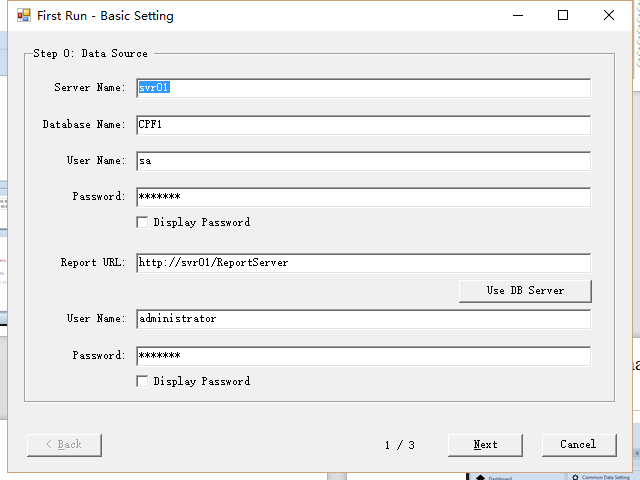Select the database User Name field containing sa
This screenshot has width=640, height=480.
pyautogui.click(x=364, y=161)
